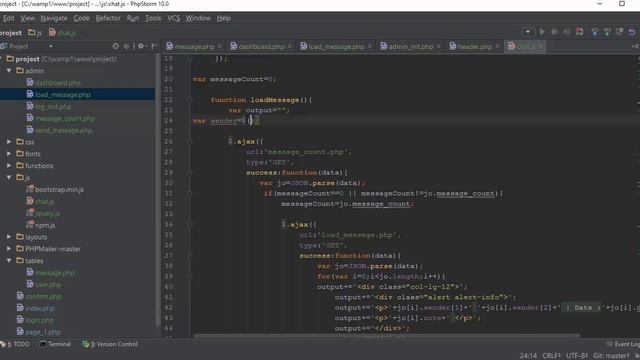Viewport: 640px width, 360px height.
Task: Click the run-with-coverage icon in the toolbar
Action: (567, 32)
